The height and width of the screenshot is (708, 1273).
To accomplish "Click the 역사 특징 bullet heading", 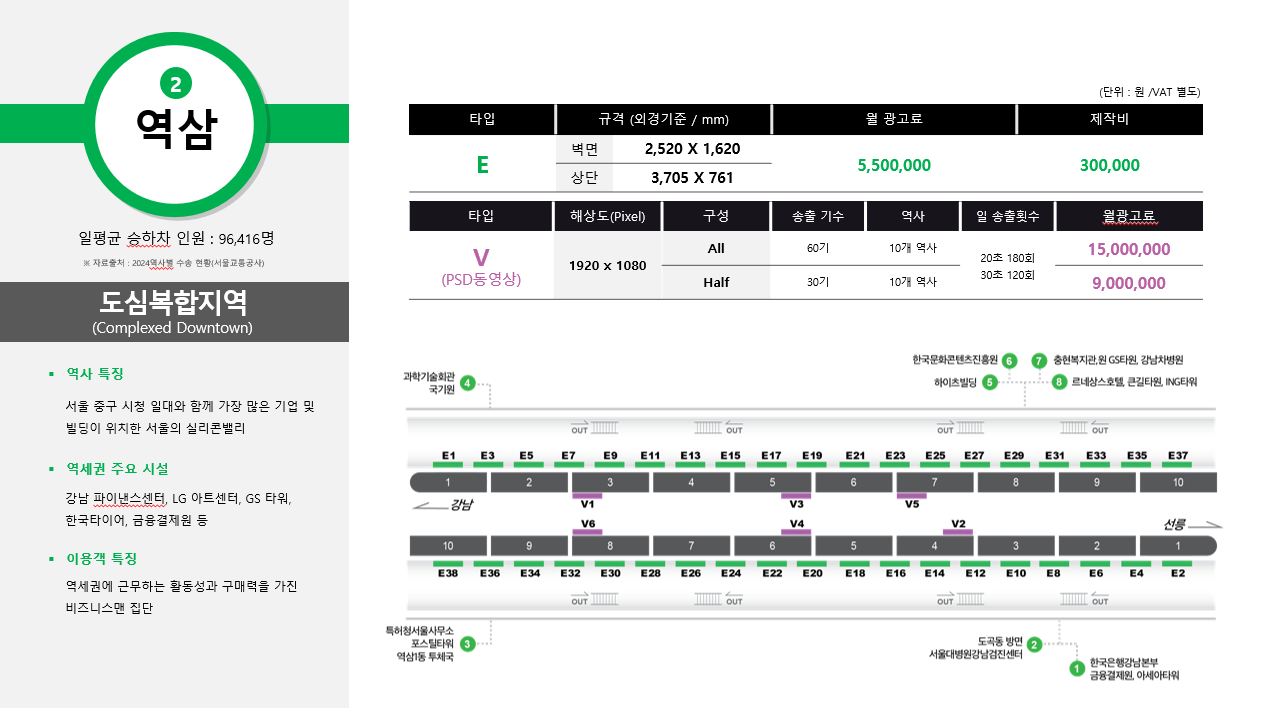I will 94,373.
